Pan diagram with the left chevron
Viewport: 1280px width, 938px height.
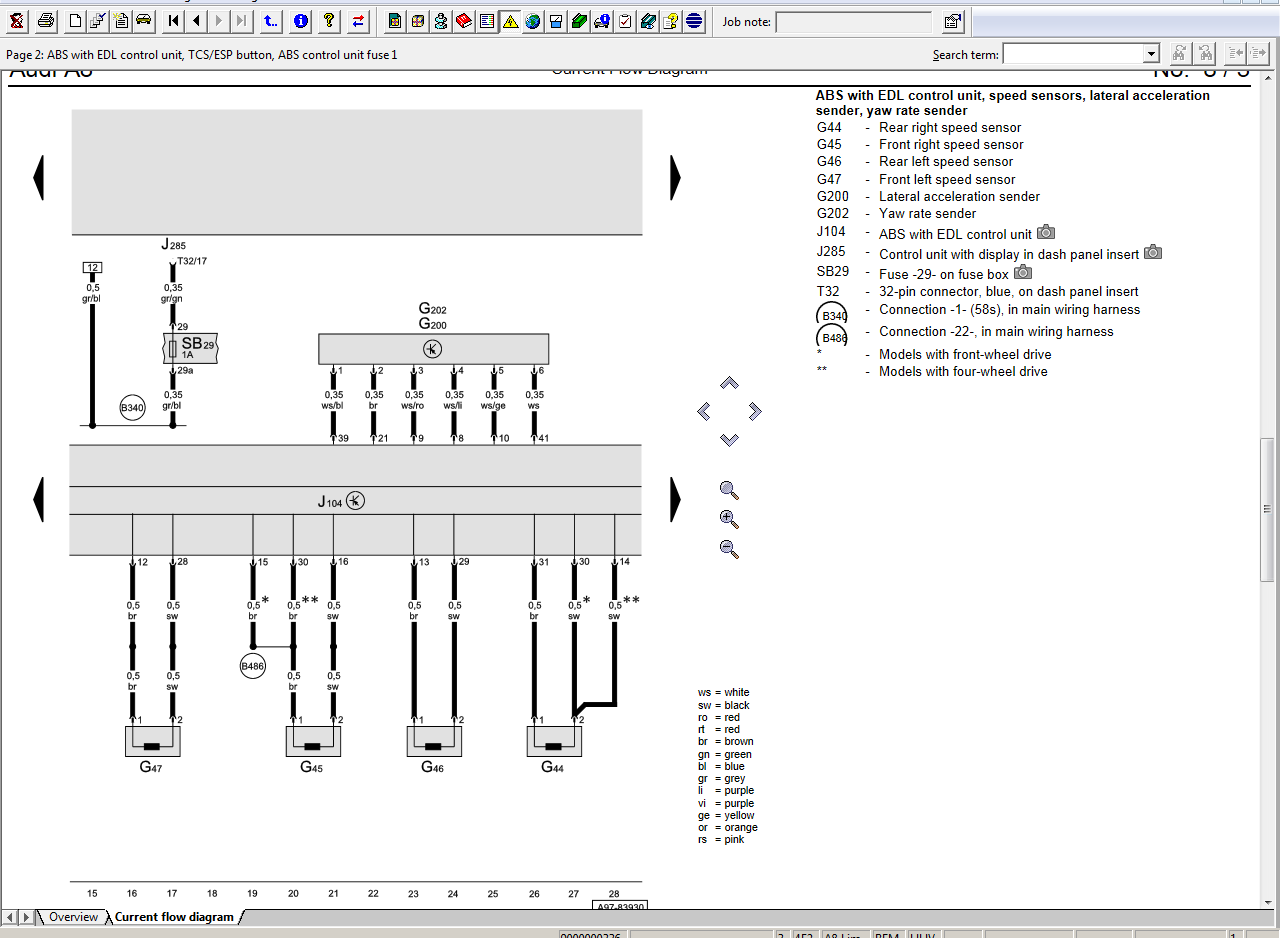click(704, 411)
